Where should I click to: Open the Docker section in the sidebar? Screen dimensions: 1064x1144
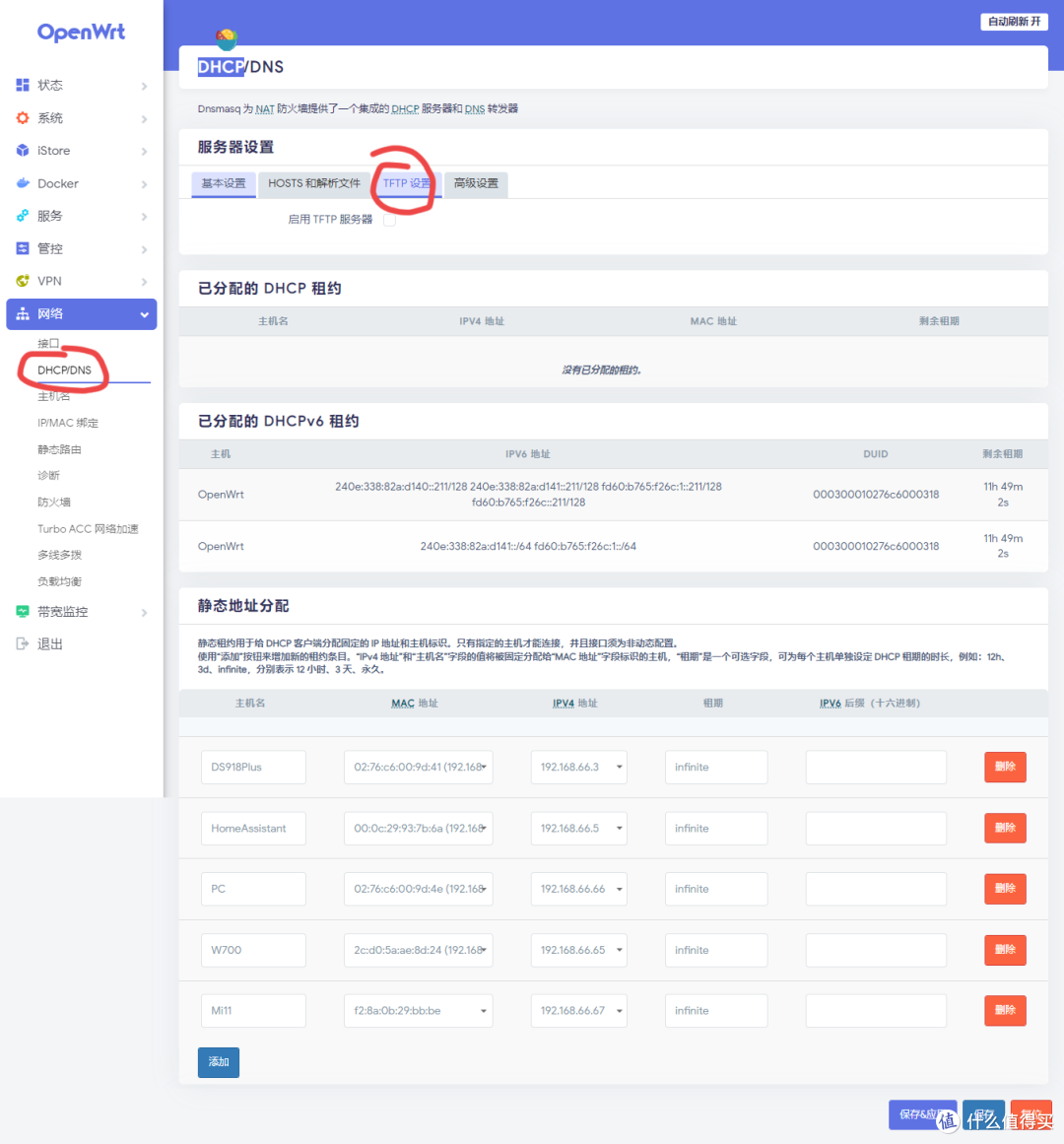(x=24, y=183)
